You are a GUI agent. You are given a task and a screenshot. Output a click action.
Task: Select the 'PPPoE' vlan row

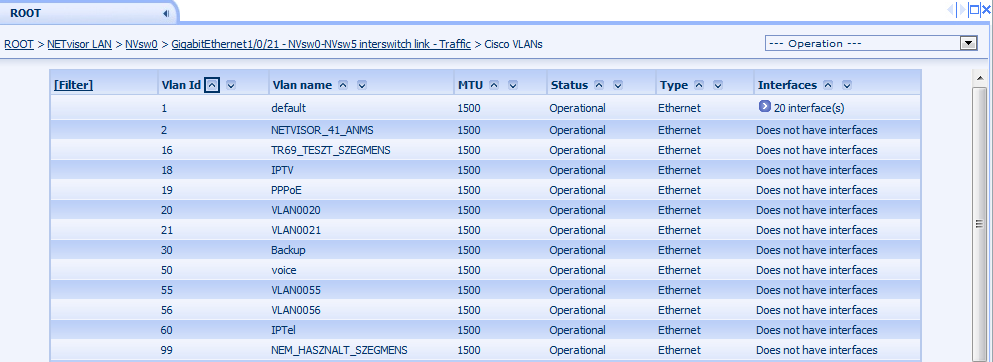(x=485, y=190)
